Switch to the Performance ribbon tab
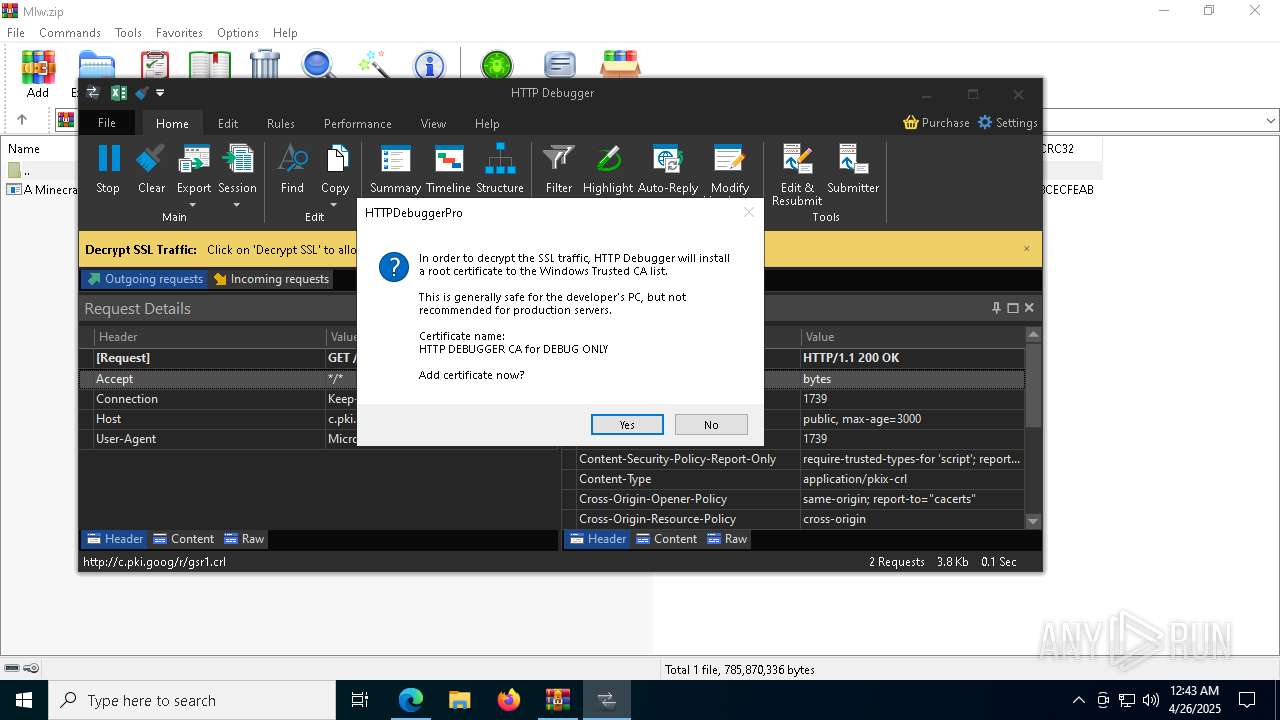 357,123
